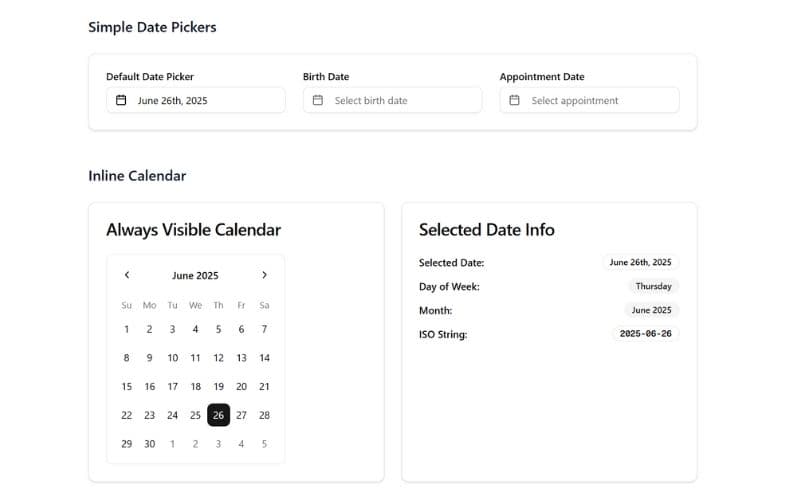Pick June 1 in inline calendar
Viewport: 800px width, 500px height.
click(x=127, y=329)
